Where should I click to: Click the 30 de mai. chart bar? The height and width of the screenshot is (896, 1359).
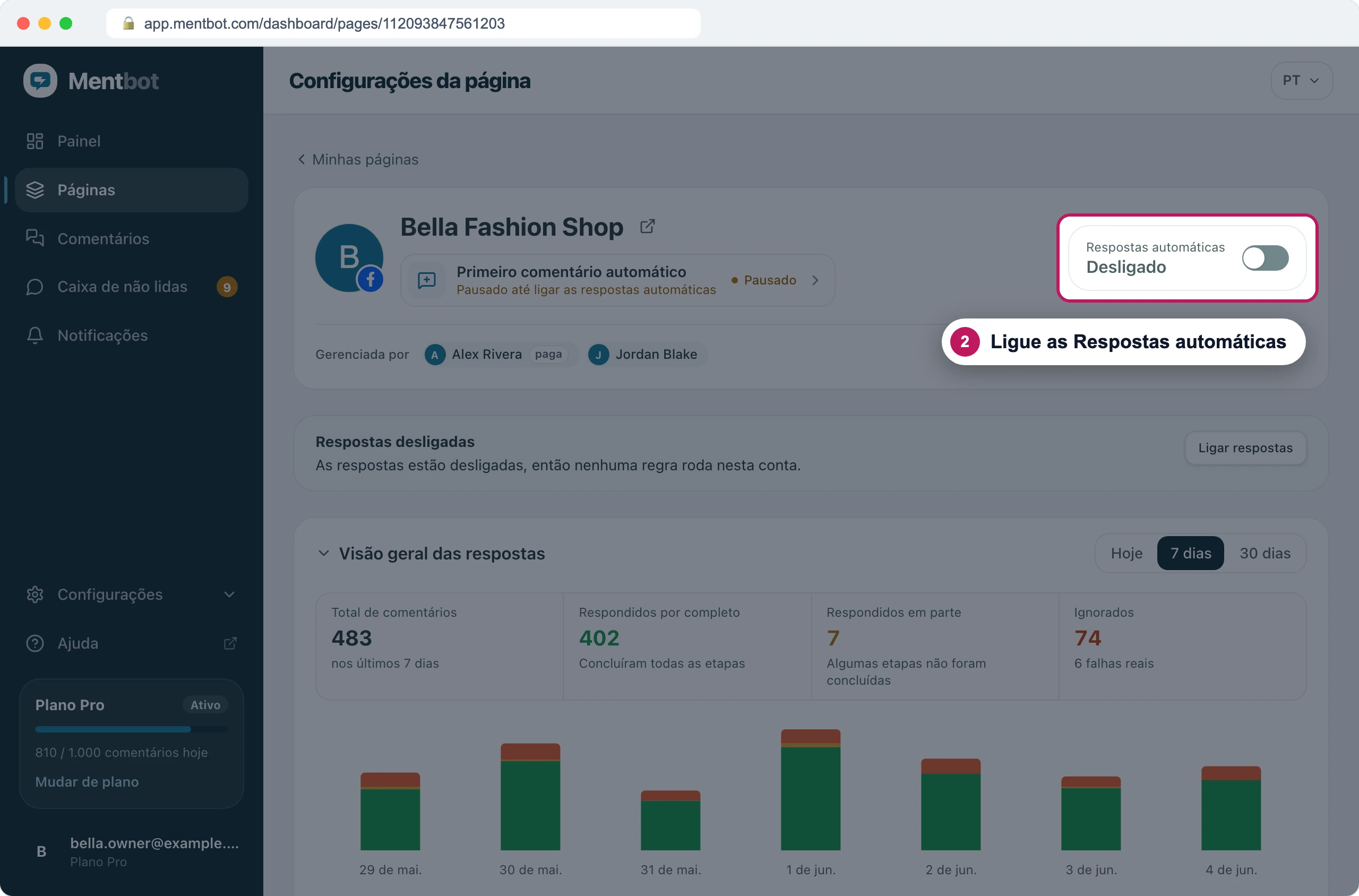[530, 797]
